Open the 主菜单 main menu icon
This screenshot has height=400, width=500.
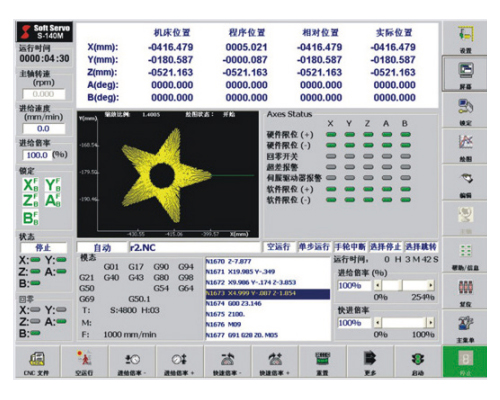pyautogui.click(x=465, y=327)
